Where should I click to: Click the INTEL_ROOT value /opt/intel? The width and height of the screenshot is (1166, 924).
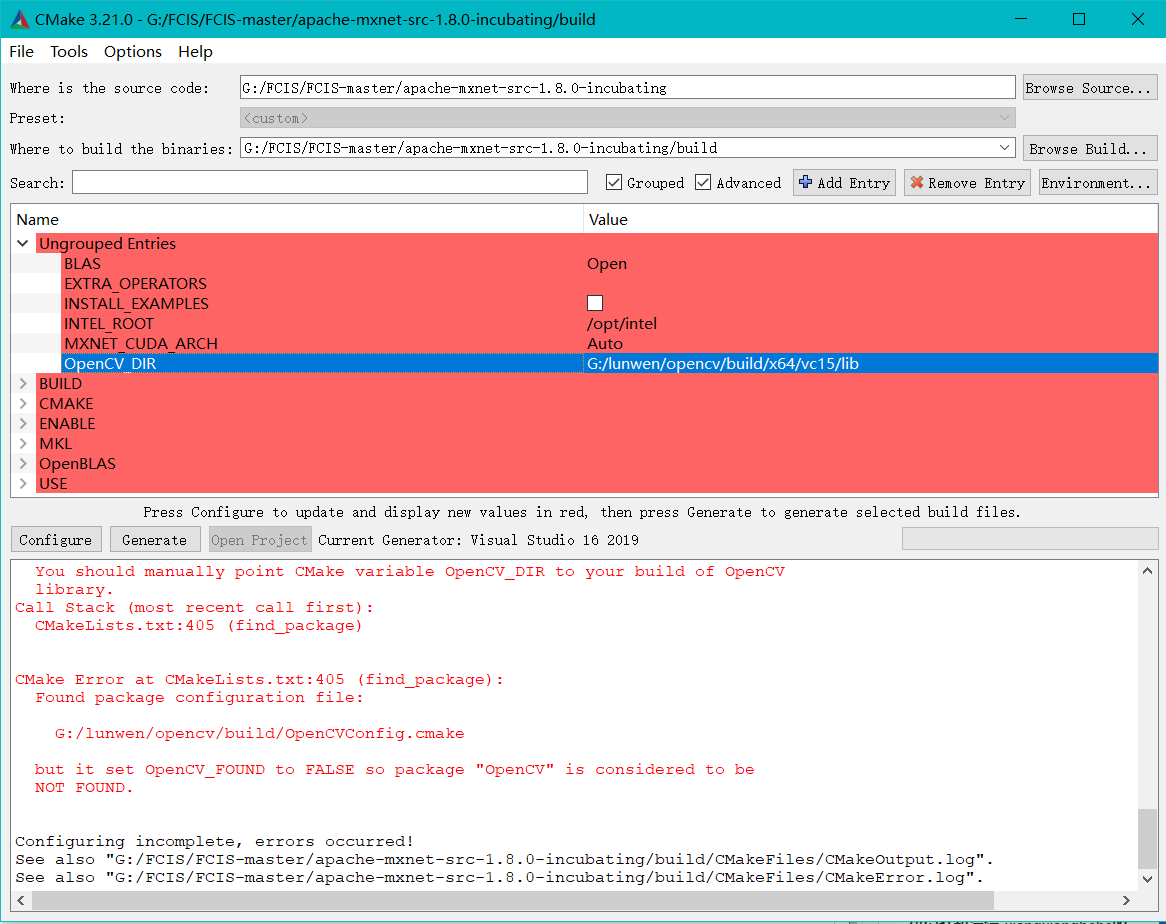click(x=622, y=323)
